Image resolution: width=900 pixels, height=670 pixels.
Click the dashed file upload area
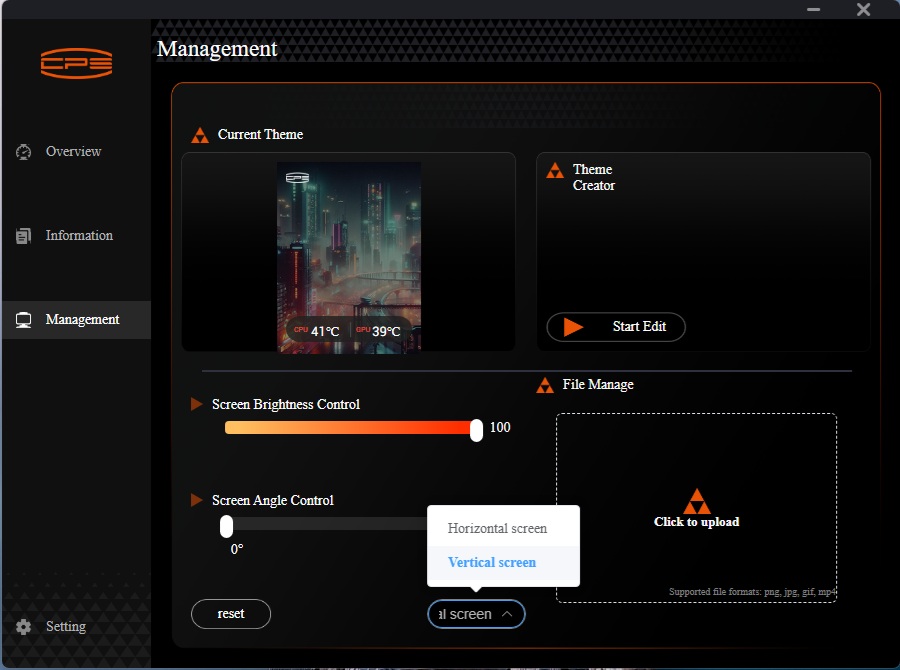click(x=696, y=508)
